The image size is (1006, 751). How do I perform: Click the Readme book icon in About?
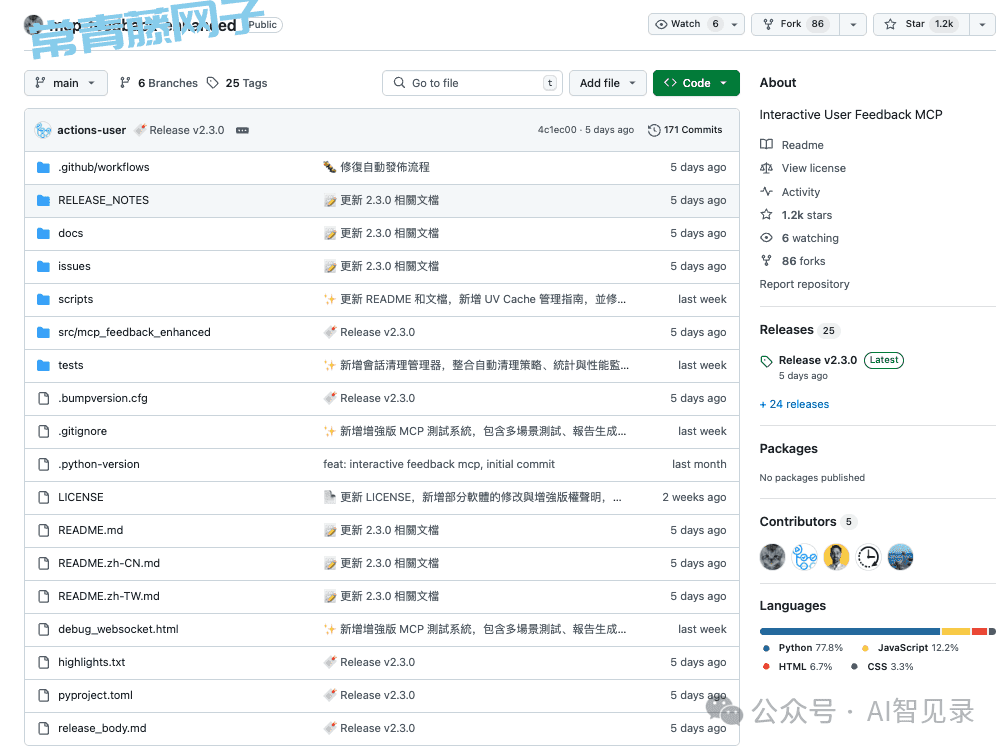click(x=767, y=145)
